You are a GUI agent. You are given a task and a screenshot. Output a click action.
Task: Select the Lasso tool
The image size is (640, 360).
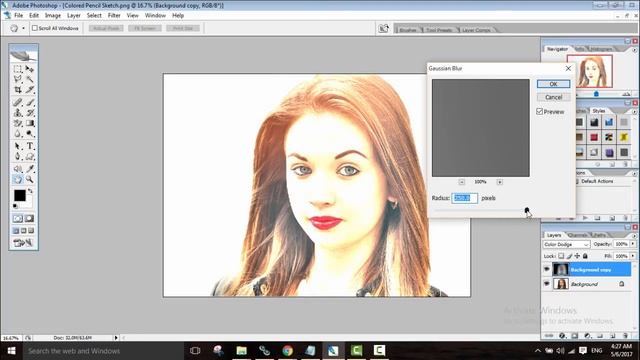click(x=18, y=79)
